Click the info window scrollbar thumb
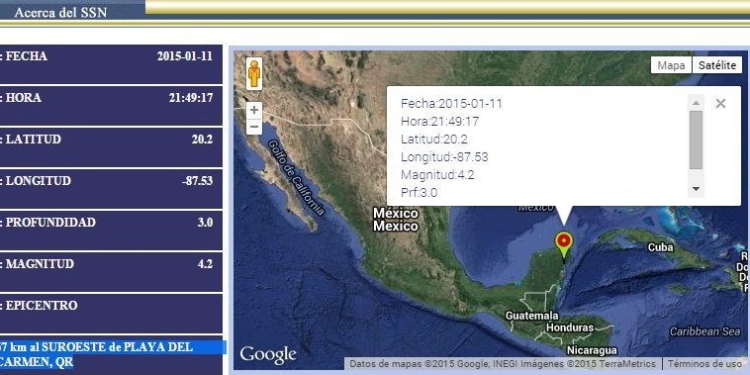Screen dimensions: 750x375 point(696,140)
